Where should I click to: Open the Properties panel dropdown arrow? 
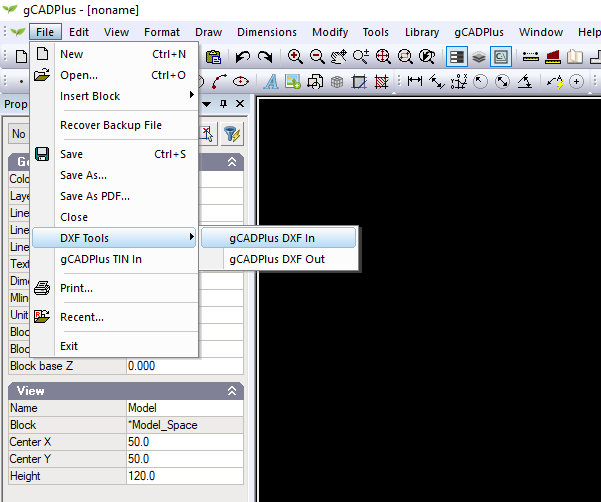click(207, 104)
